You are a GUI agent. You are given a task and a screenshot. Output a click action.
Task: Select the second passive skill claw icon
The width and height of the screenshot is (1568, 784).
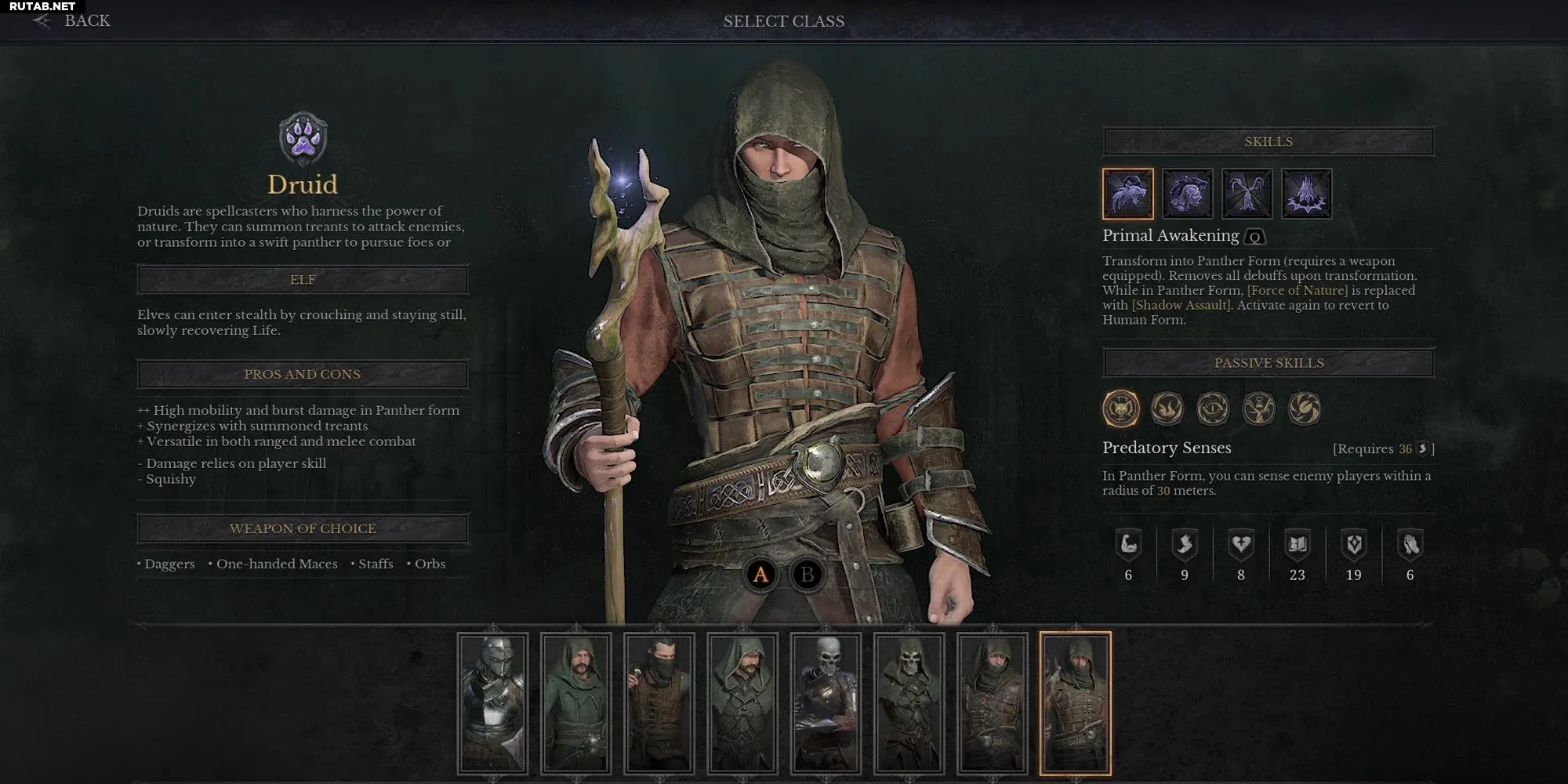click(x=1167, y=408)
